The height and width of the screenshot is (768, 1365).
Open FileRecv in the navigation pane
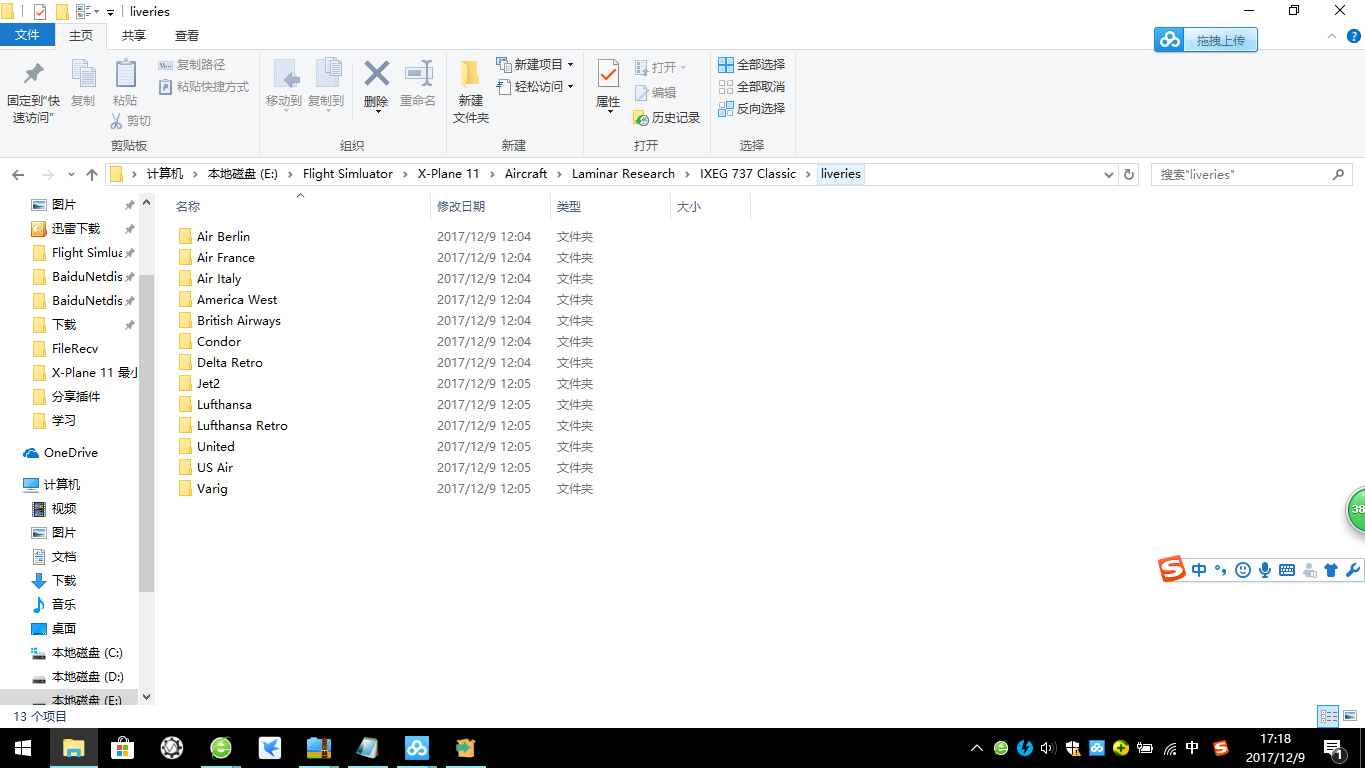pyautogui.click(x=75, y=349)
